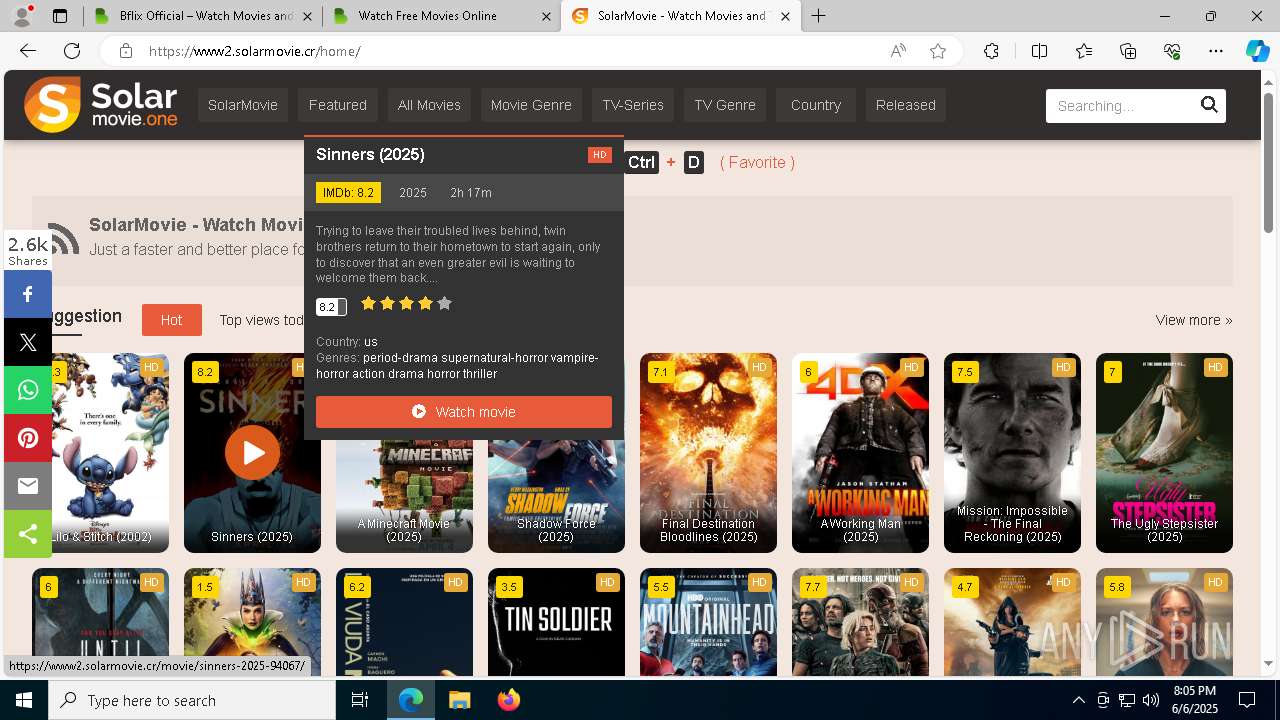1280x720 pixels.
Task: Open Final Destination Bloodlines poster
Action: [x=708, y=453]
